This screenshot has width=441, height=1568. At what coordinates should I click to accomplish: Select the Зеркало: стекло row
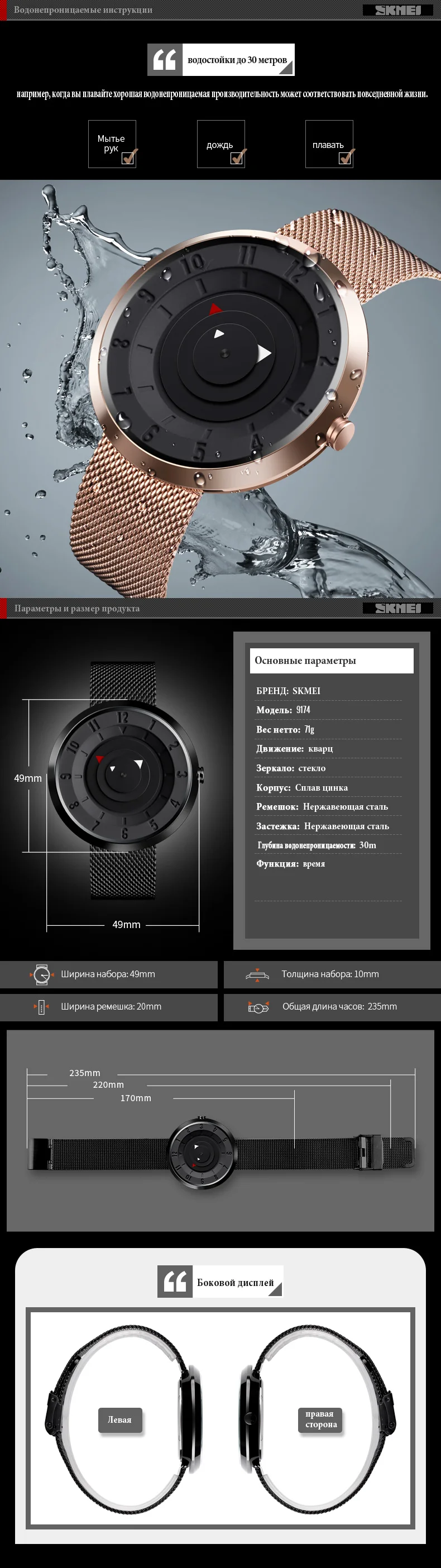click(328, 768)
